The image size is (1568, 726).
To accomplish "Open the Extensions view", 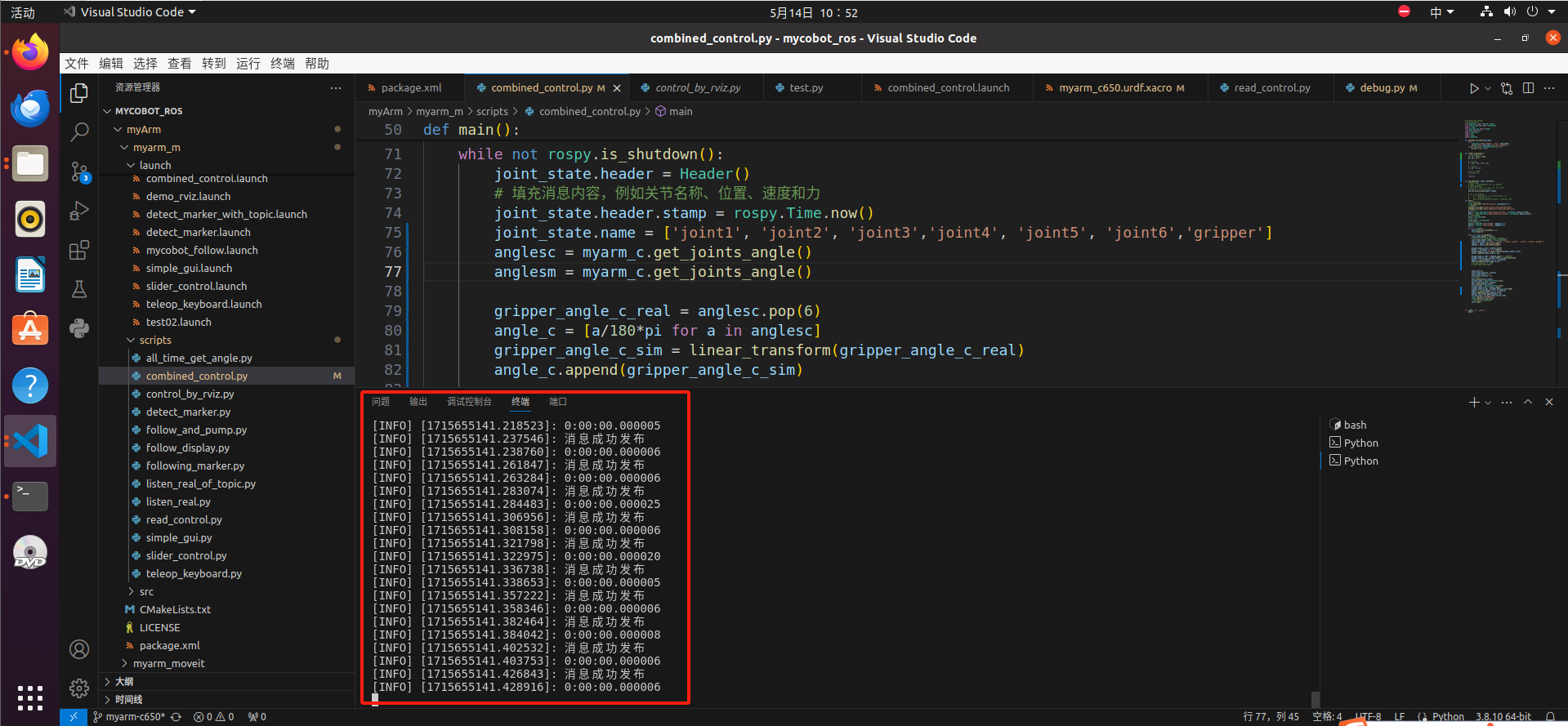I will click(x=79, y=250).
